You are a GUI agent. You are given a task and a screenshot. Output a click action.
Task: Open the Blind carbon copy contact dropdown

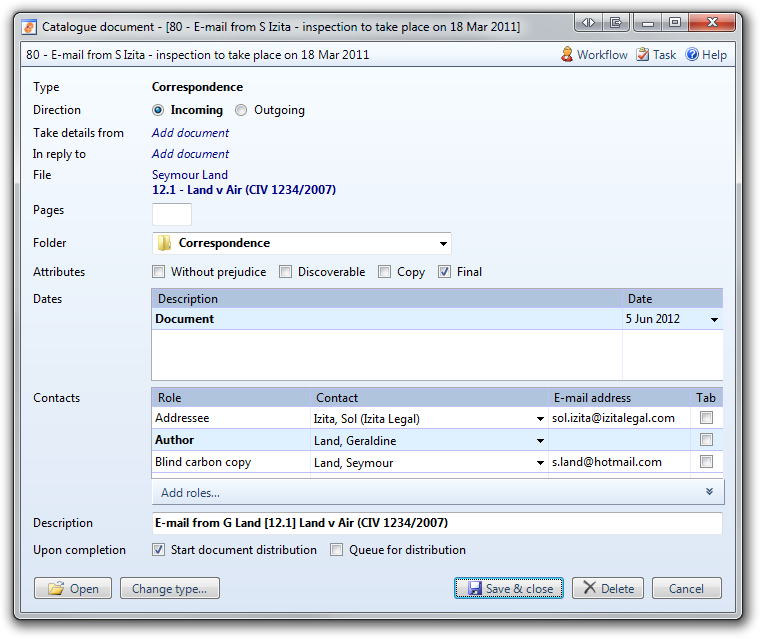(540, 463)
